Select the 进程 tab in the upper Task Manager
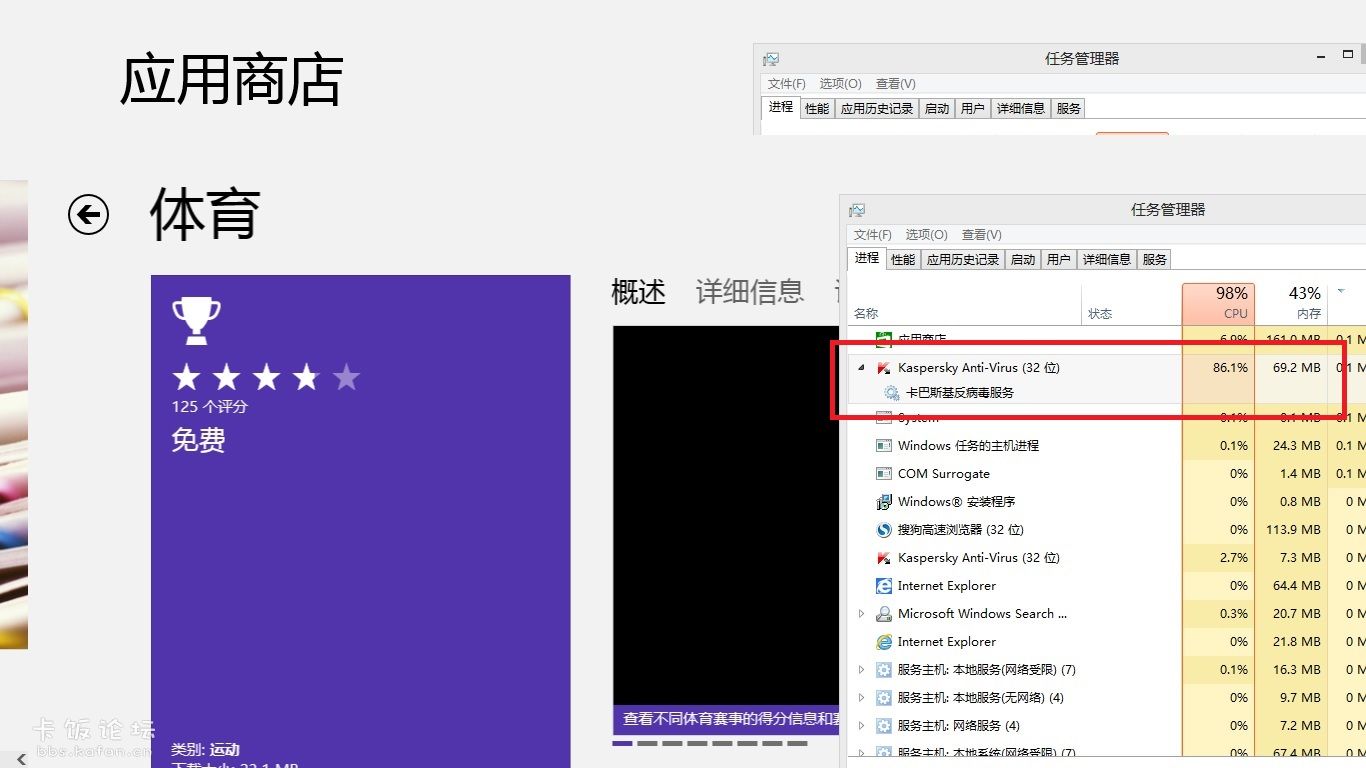The height and width of the screenshot is (768, 1366). [781, 107]
